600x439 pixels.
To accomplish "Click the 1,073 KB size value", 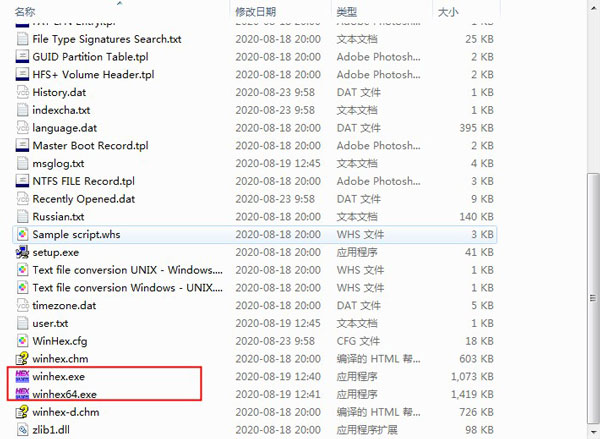I will pyautogui.click(x=472, y=377).
